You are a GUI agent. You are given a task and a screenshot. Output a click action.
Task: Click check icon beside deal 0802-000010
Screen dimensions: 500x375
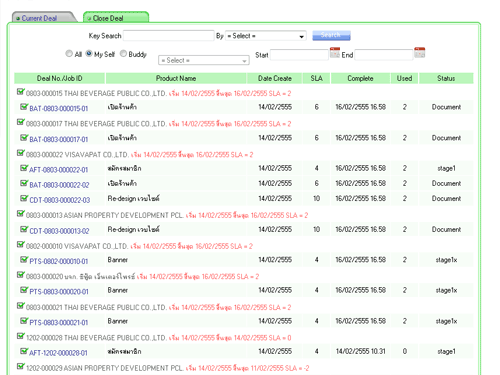coord(21,244)
